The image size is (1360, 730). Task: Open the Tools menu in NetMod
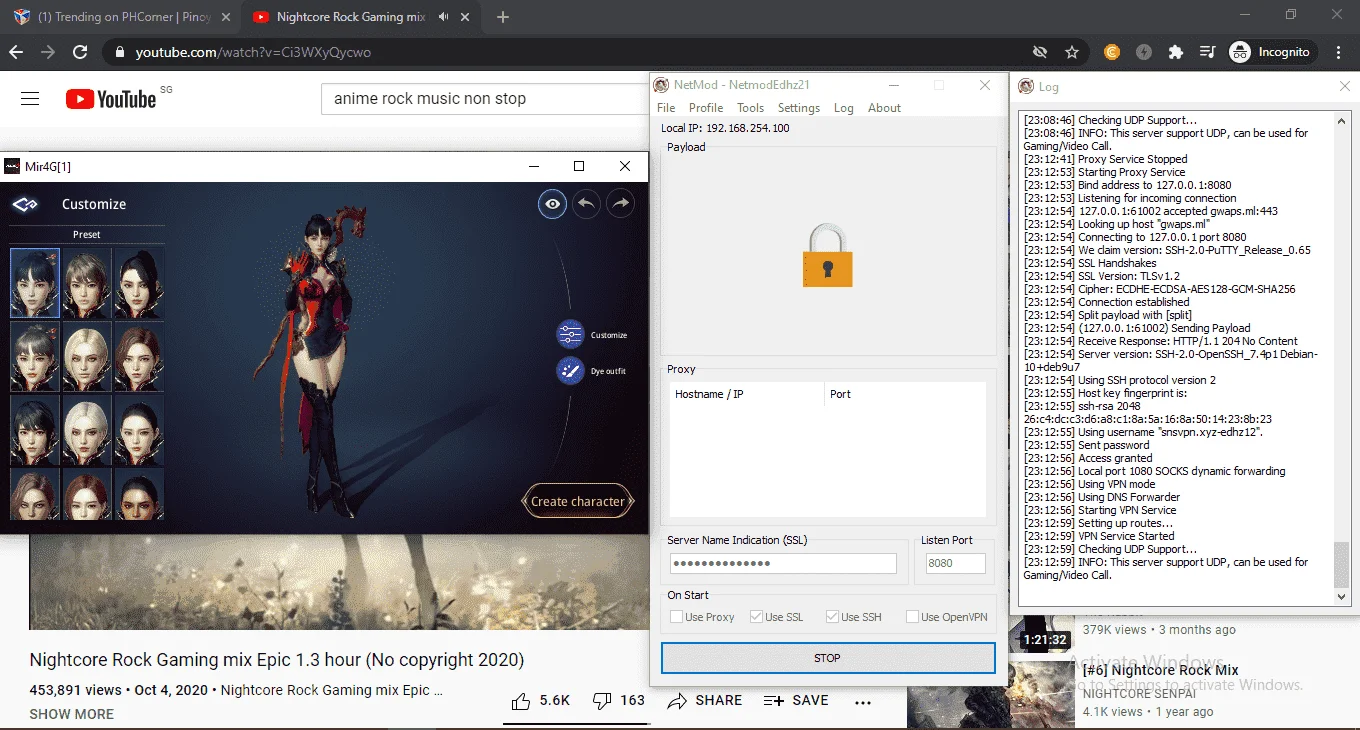coord(750,108)
